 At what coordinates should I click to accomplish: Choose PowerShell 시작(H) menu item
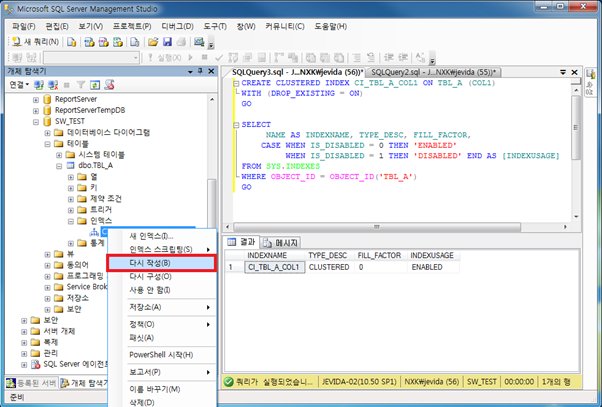click(x=162, y=355)
